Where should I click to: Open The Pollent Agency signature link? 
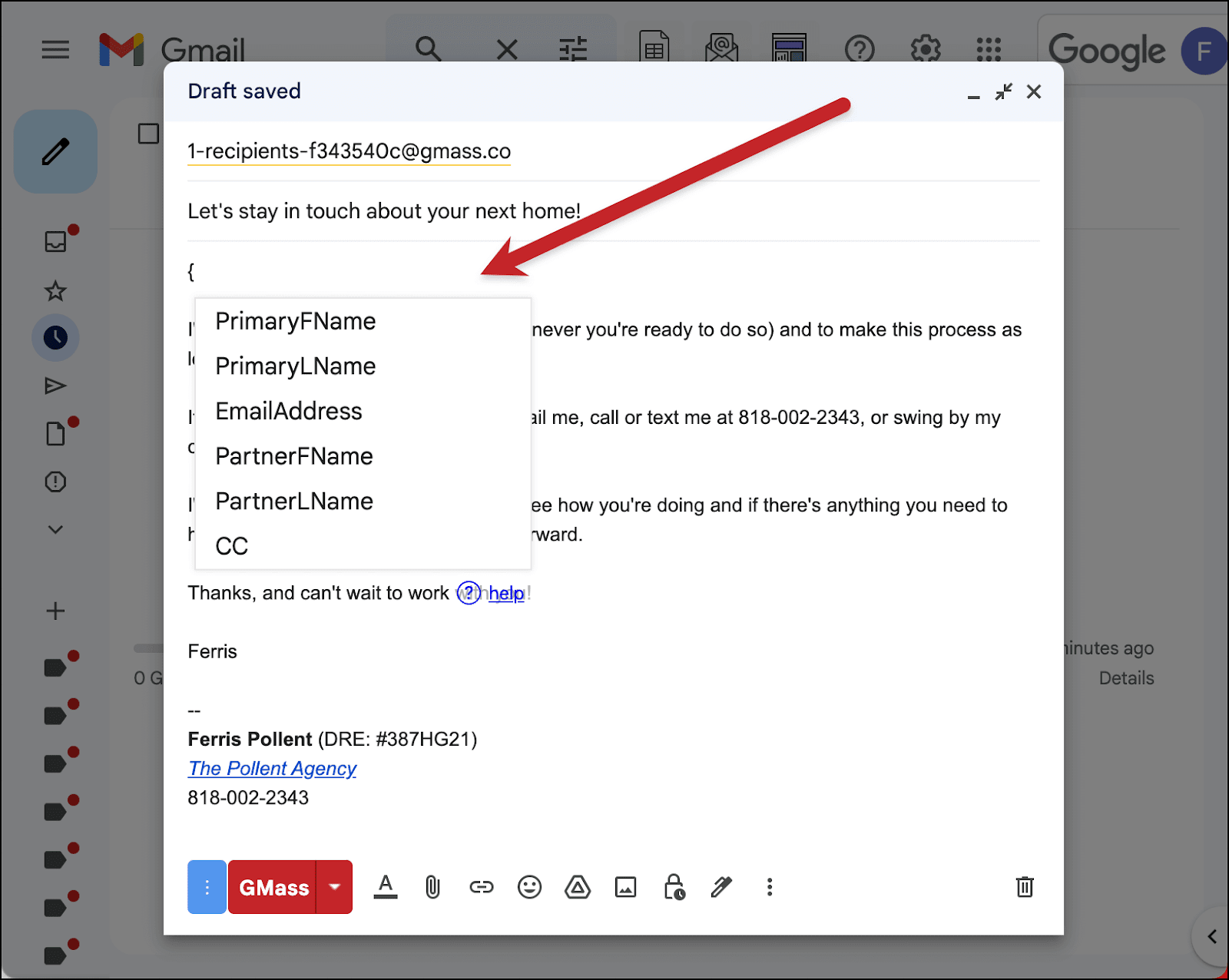pos(272,768)
